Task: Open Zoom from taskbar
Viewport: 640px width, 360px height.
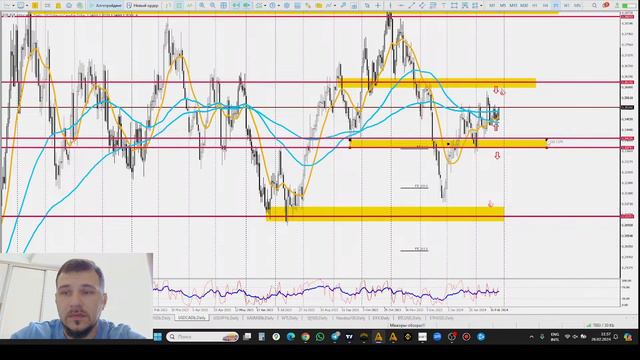Action: tap(437, 337)
